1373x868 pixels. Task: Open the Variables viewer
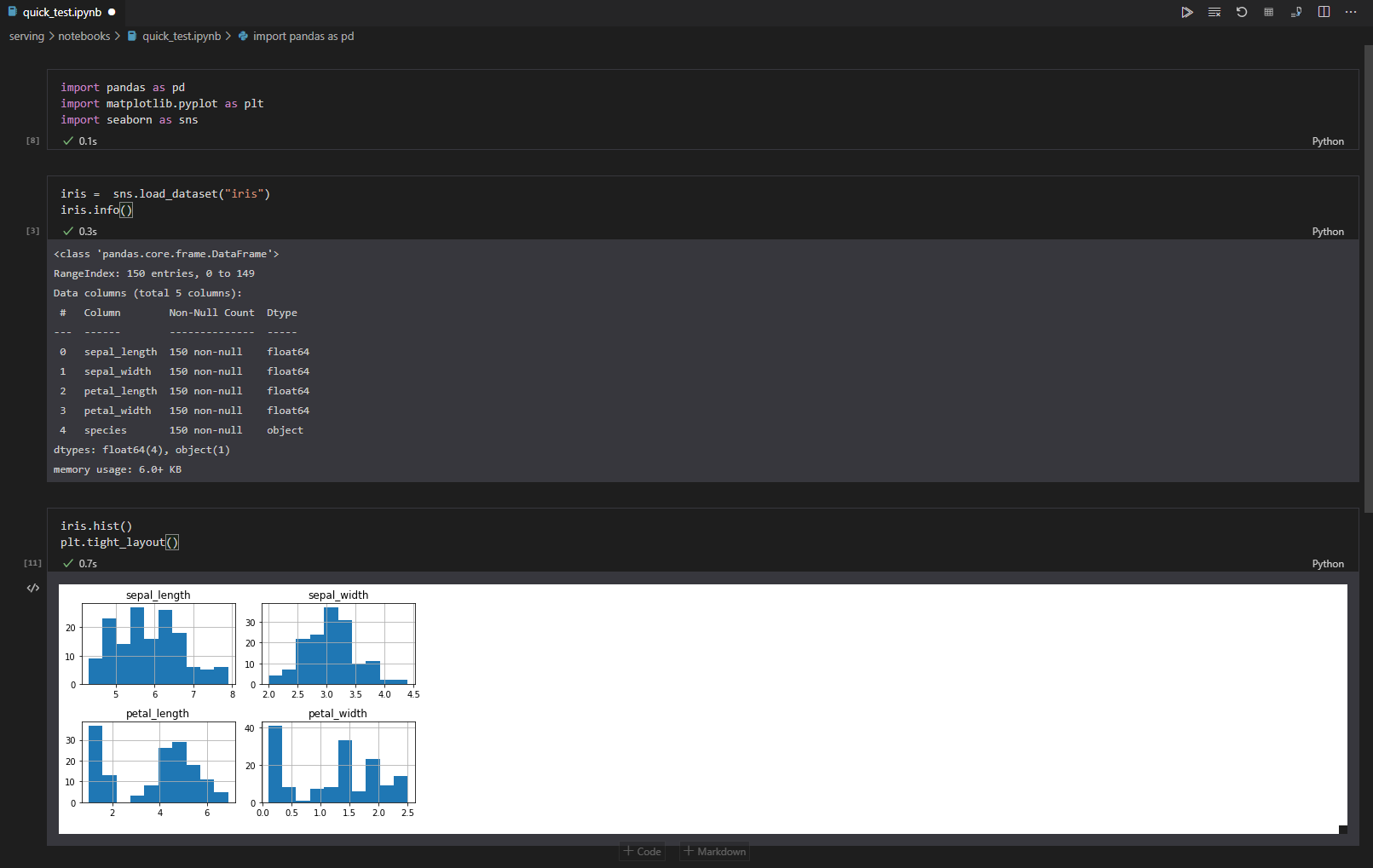coord(1268,12)
